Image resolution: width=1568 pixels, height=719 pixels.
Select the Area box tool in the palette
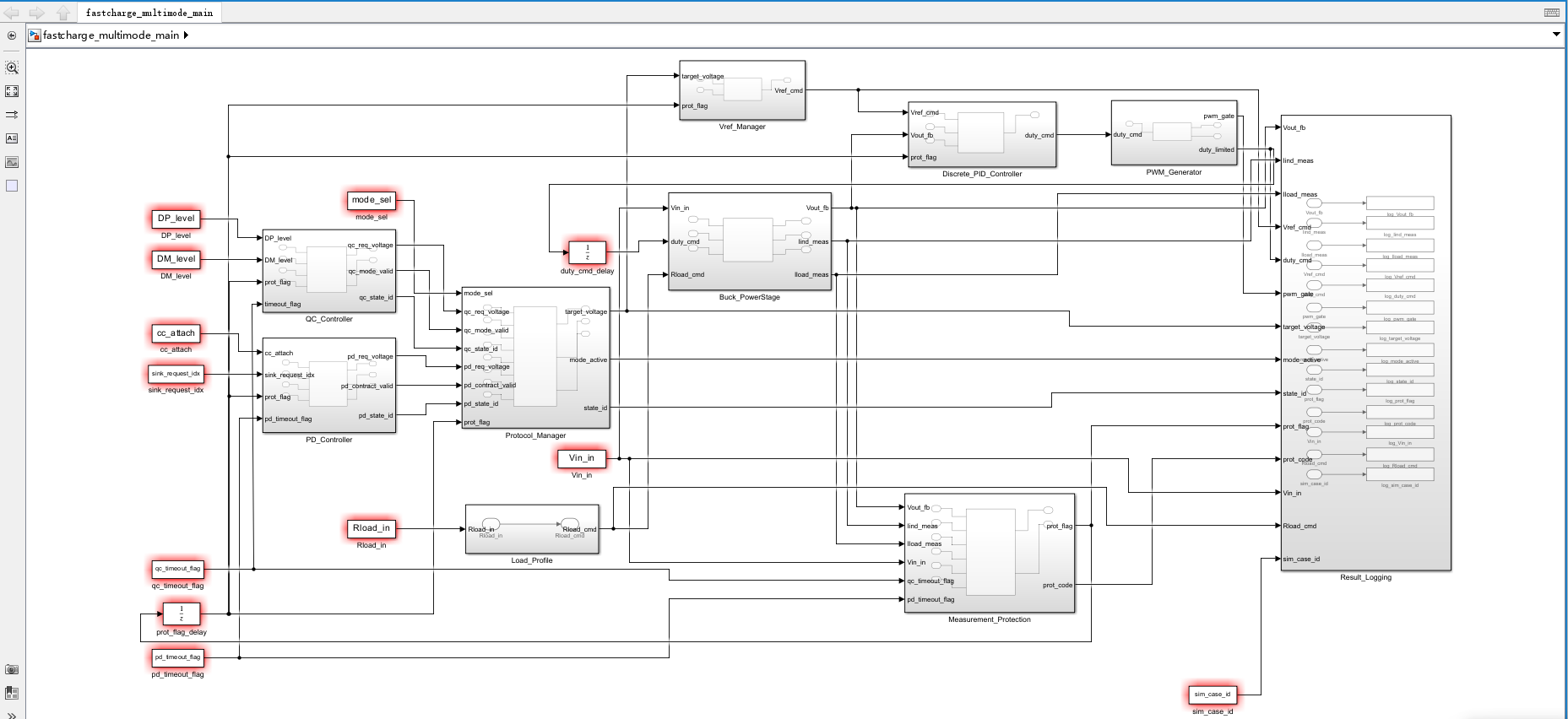(12, 186)
